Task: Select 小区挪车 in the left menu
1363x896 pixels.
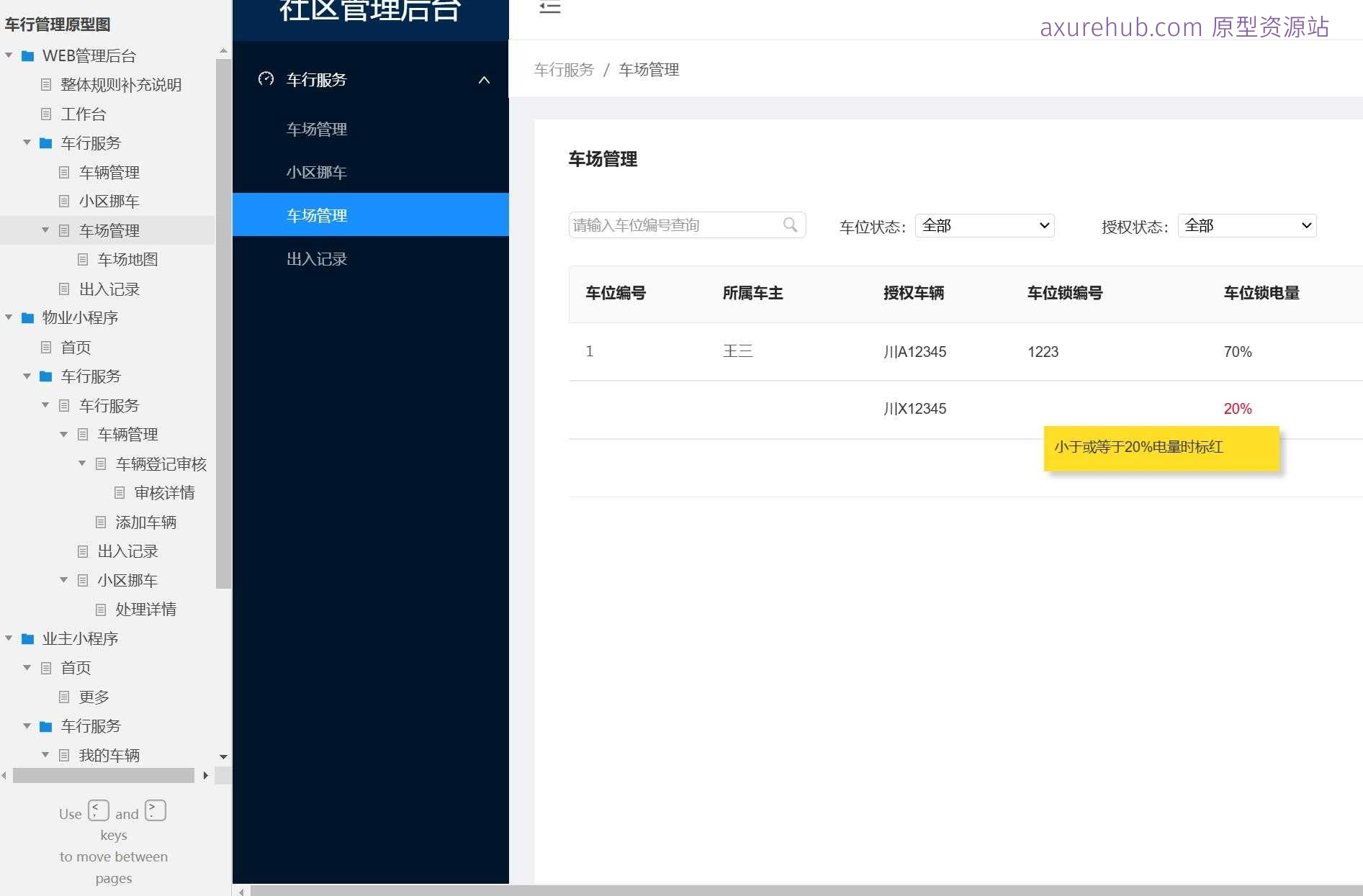Action: click(317, 172)
